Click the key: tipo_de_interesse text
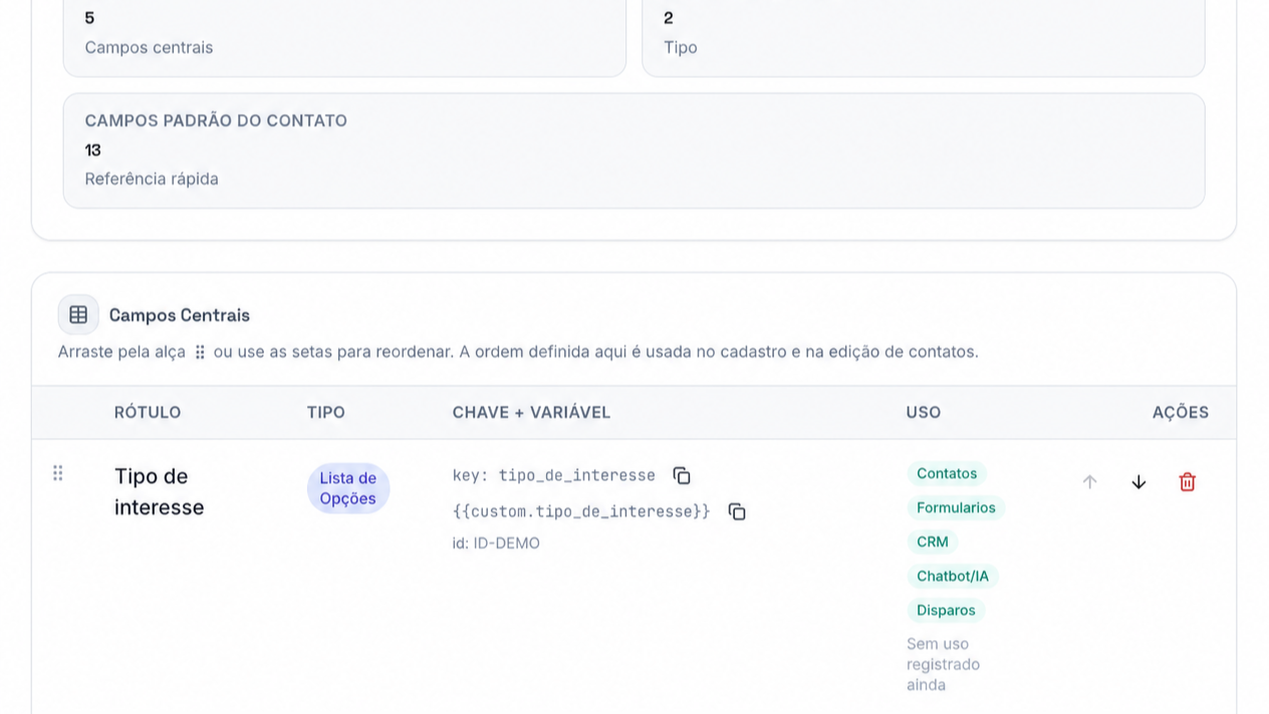Image resolution: width=1269 pixels, height=714 pixels. click(x=554, y=475)
